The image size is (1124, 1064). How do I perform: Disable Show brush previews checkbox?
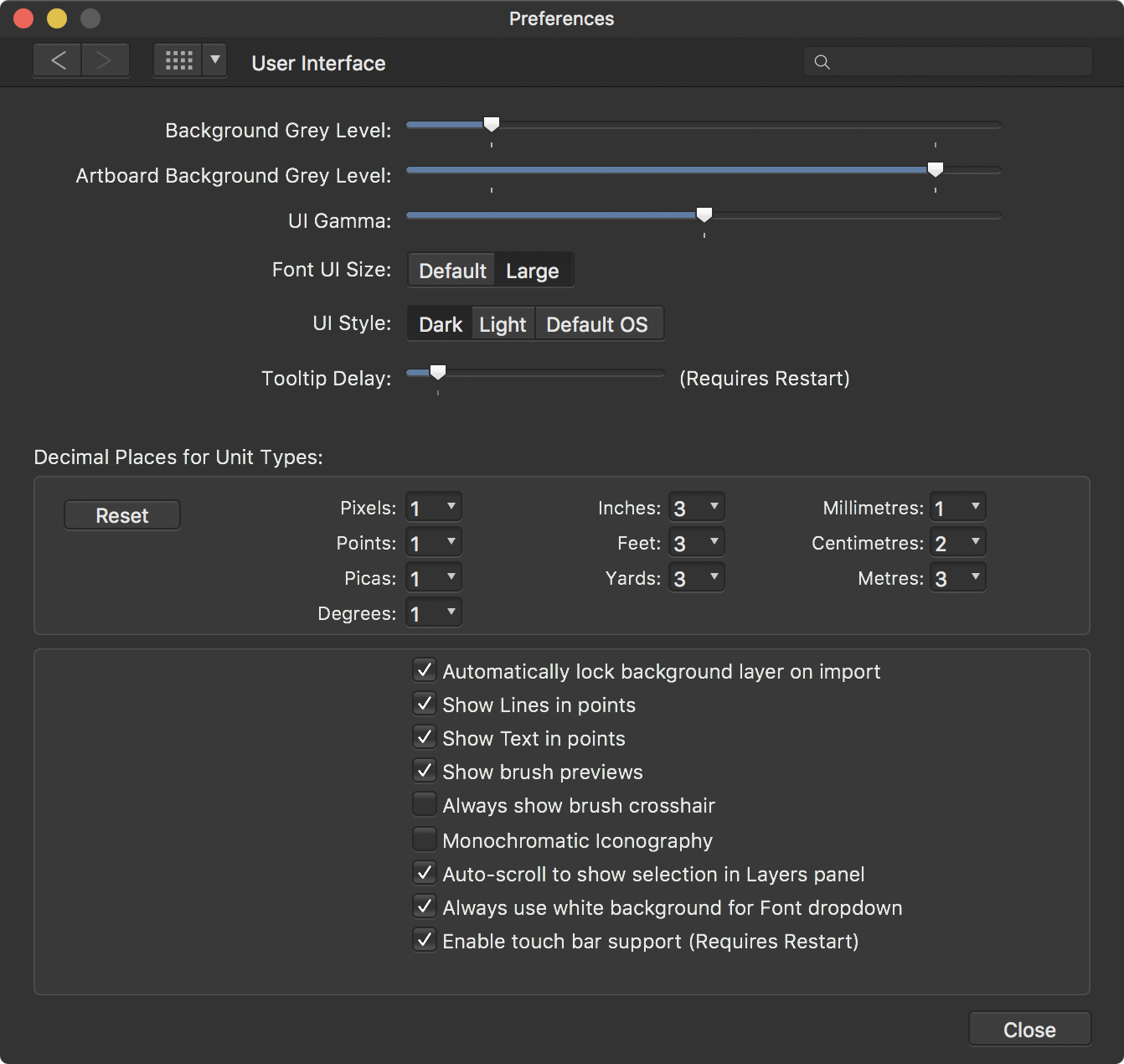425,771
